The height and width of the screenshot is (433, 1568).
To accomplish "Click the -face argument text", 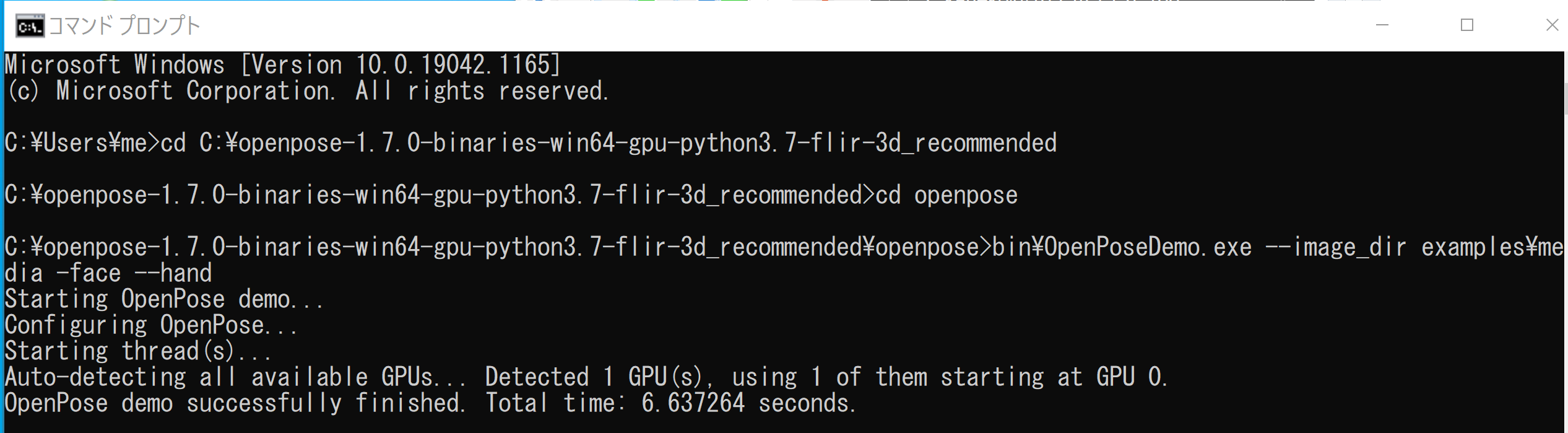I will pos(89,273).
